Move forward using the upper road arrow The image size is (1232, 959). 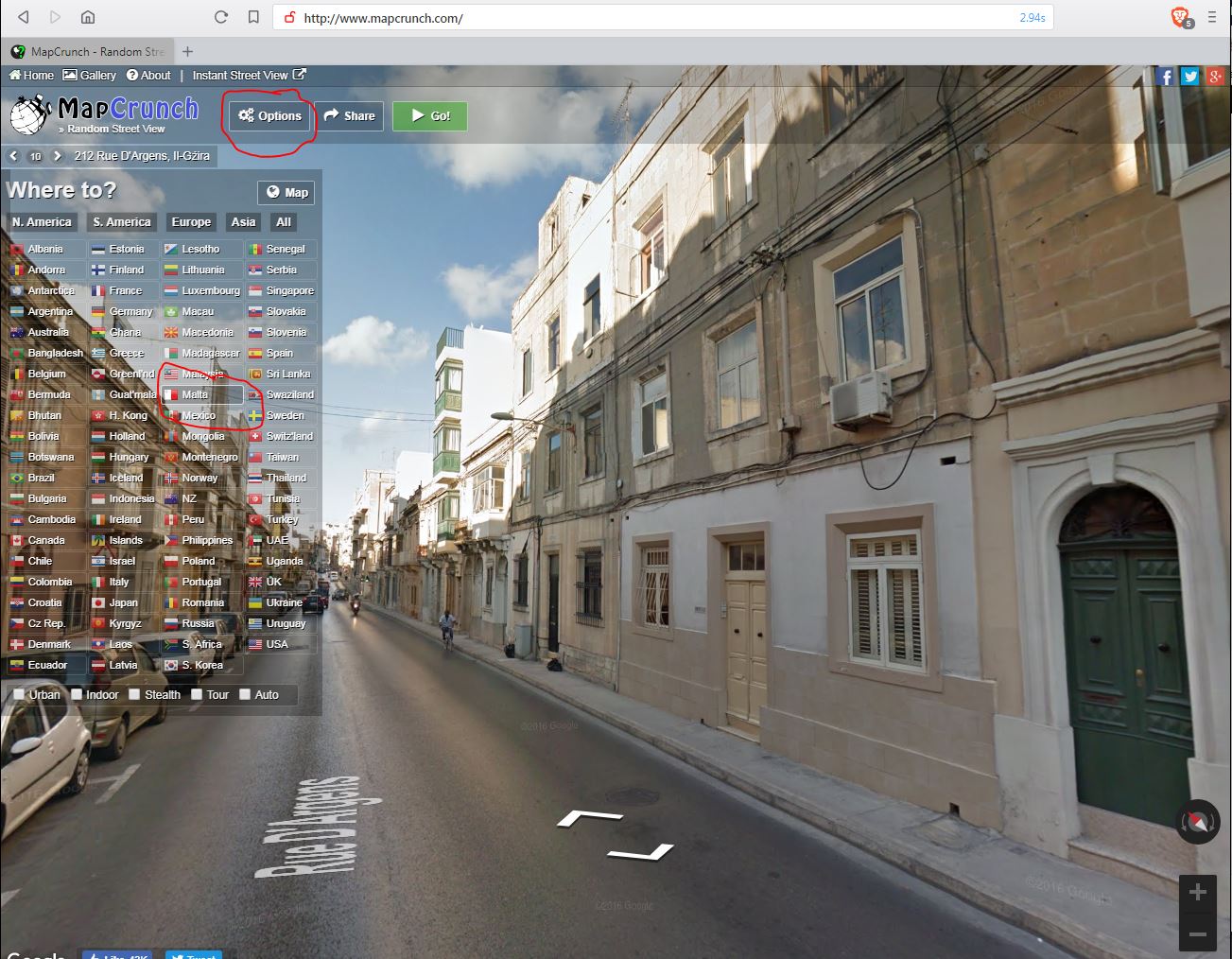click(x=590, y=817)
